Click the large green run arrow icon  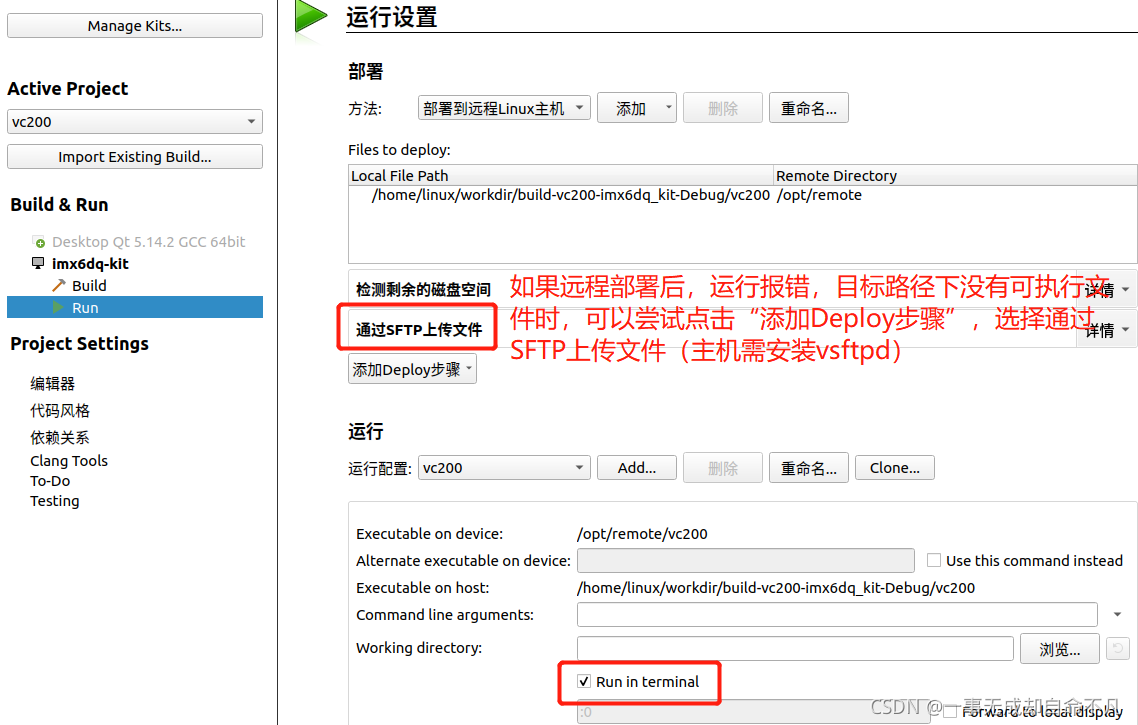tap(311, 17)
